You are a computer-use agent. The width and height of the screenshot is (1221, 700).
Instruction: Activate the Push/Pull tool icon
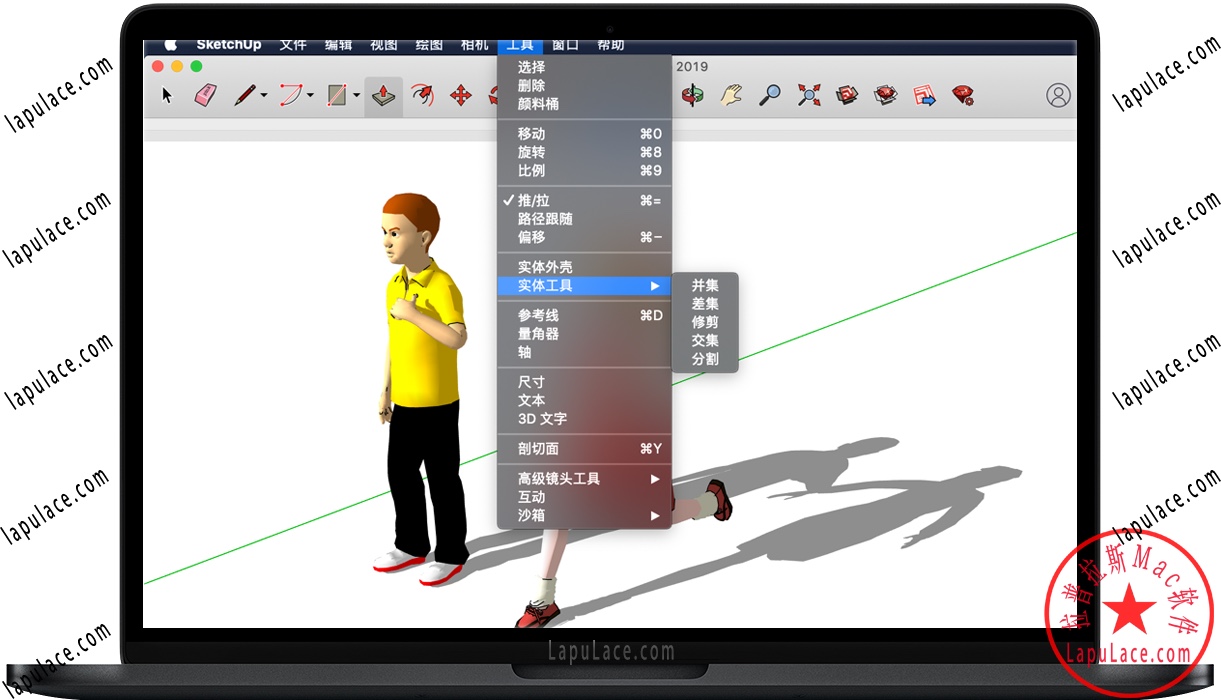pos(383,96)
